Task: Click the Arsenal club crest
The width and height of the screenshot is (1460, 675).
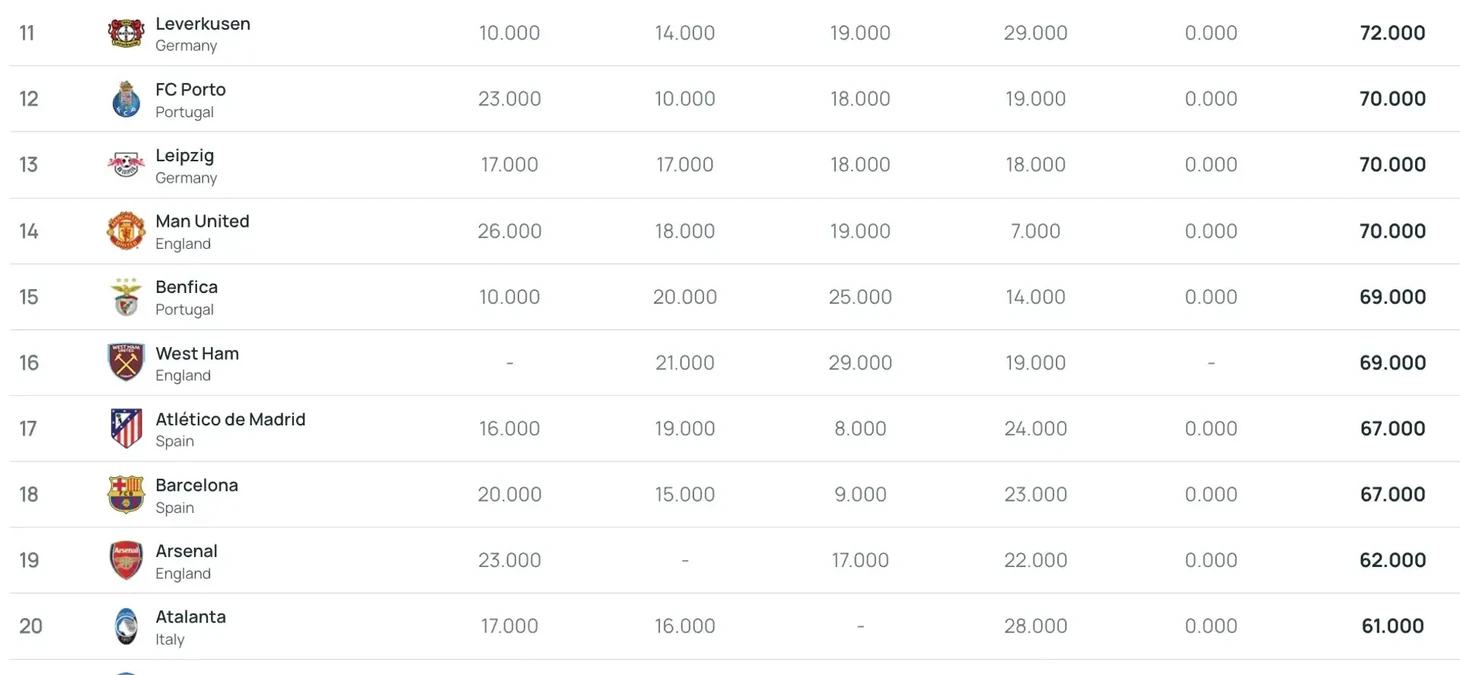Action: pyautogui.click(x=126, y=561)
